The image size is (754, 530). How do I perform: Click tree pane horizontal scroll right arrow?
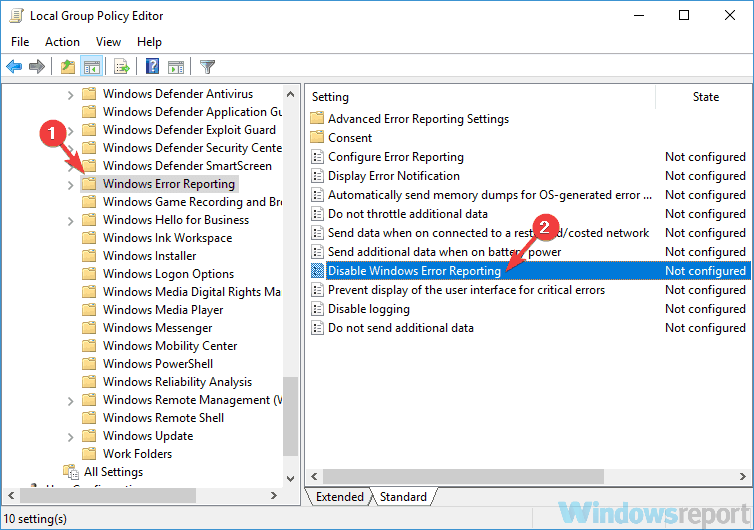[274, 495]
